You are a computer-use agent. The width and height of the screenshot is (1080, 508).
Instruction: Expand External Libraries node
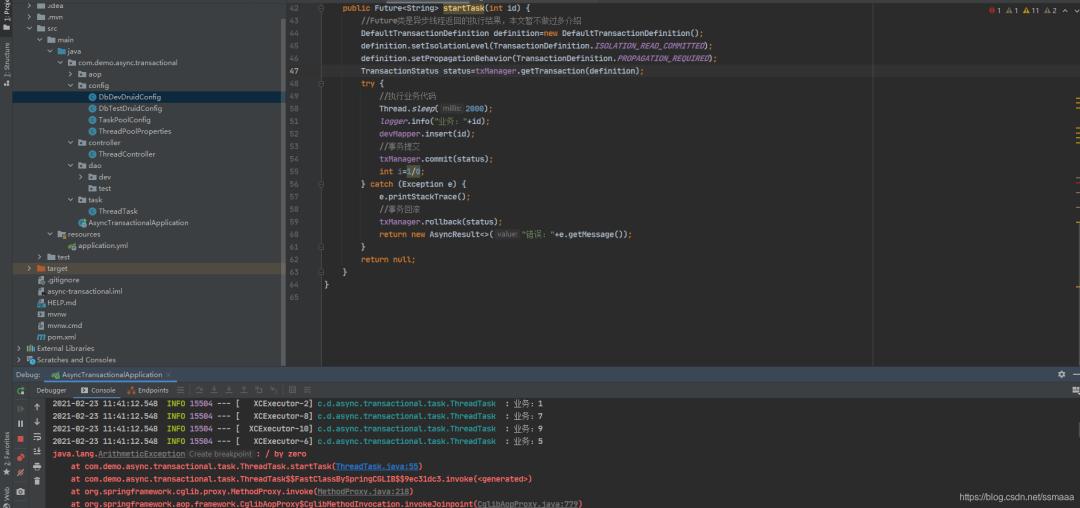click(19, 348)
